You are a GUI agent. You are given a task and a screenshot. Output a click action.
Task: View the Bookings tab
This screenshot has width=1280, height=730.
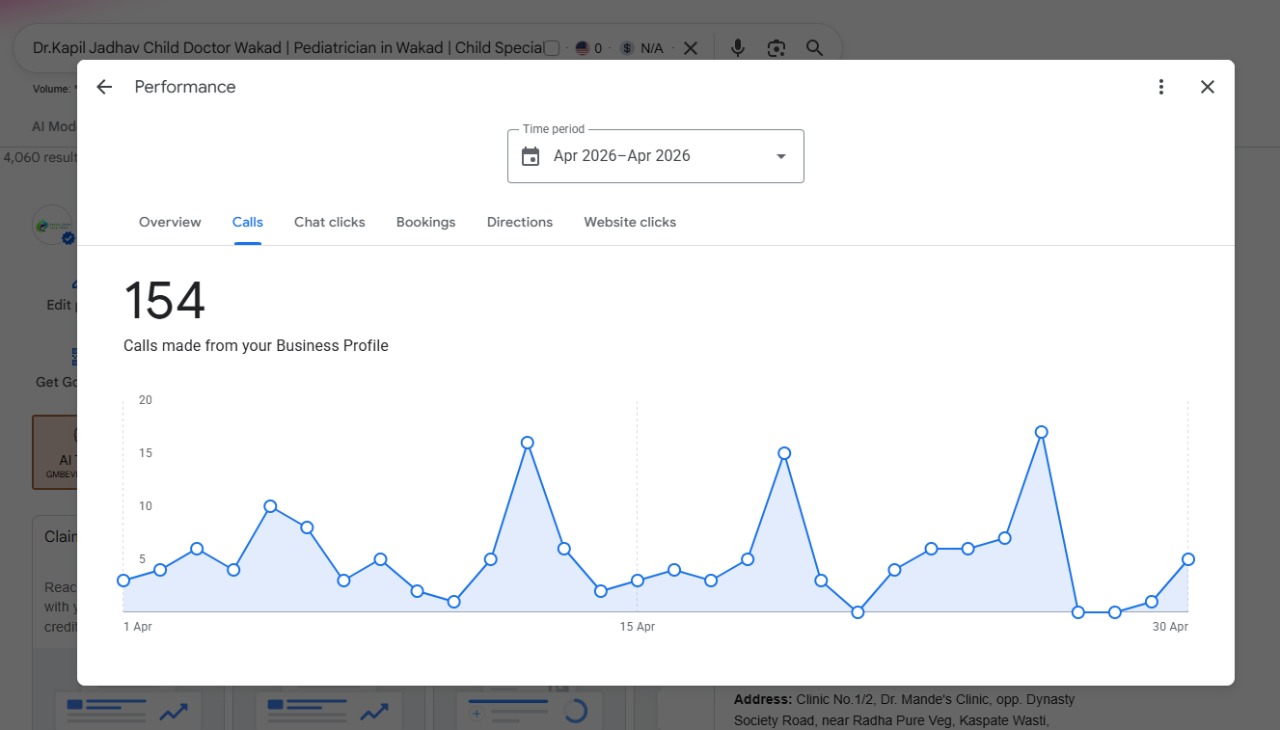tap(426, 222)
